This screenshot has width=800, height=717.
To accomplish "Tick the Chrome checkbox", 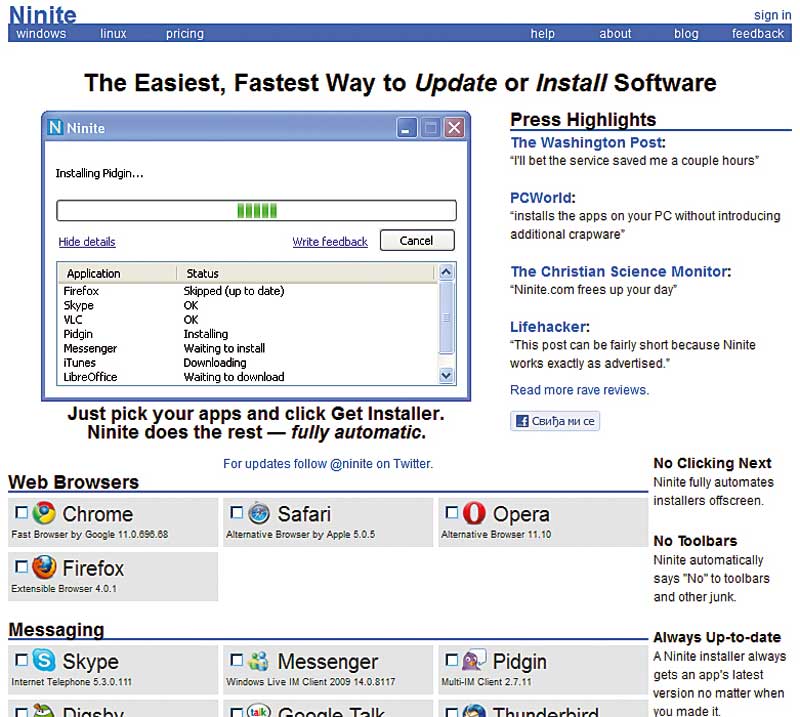I will point(21,512).
